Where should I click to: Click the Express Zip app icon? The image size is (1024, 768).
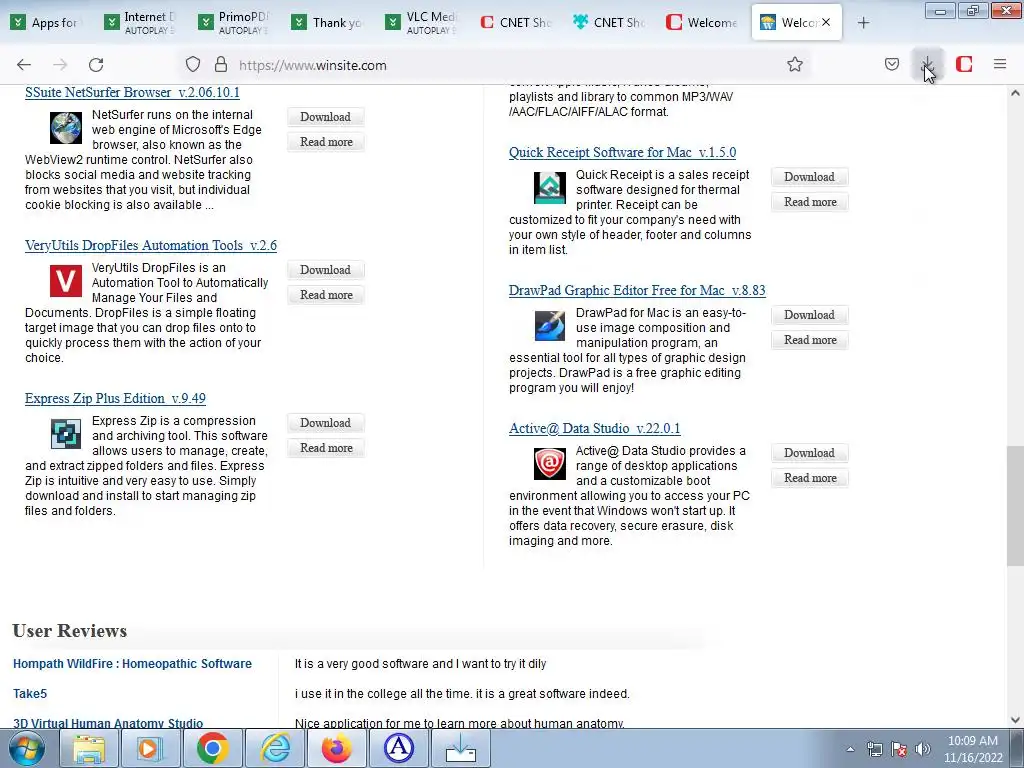pyautogui.click(x=66, y=434)
